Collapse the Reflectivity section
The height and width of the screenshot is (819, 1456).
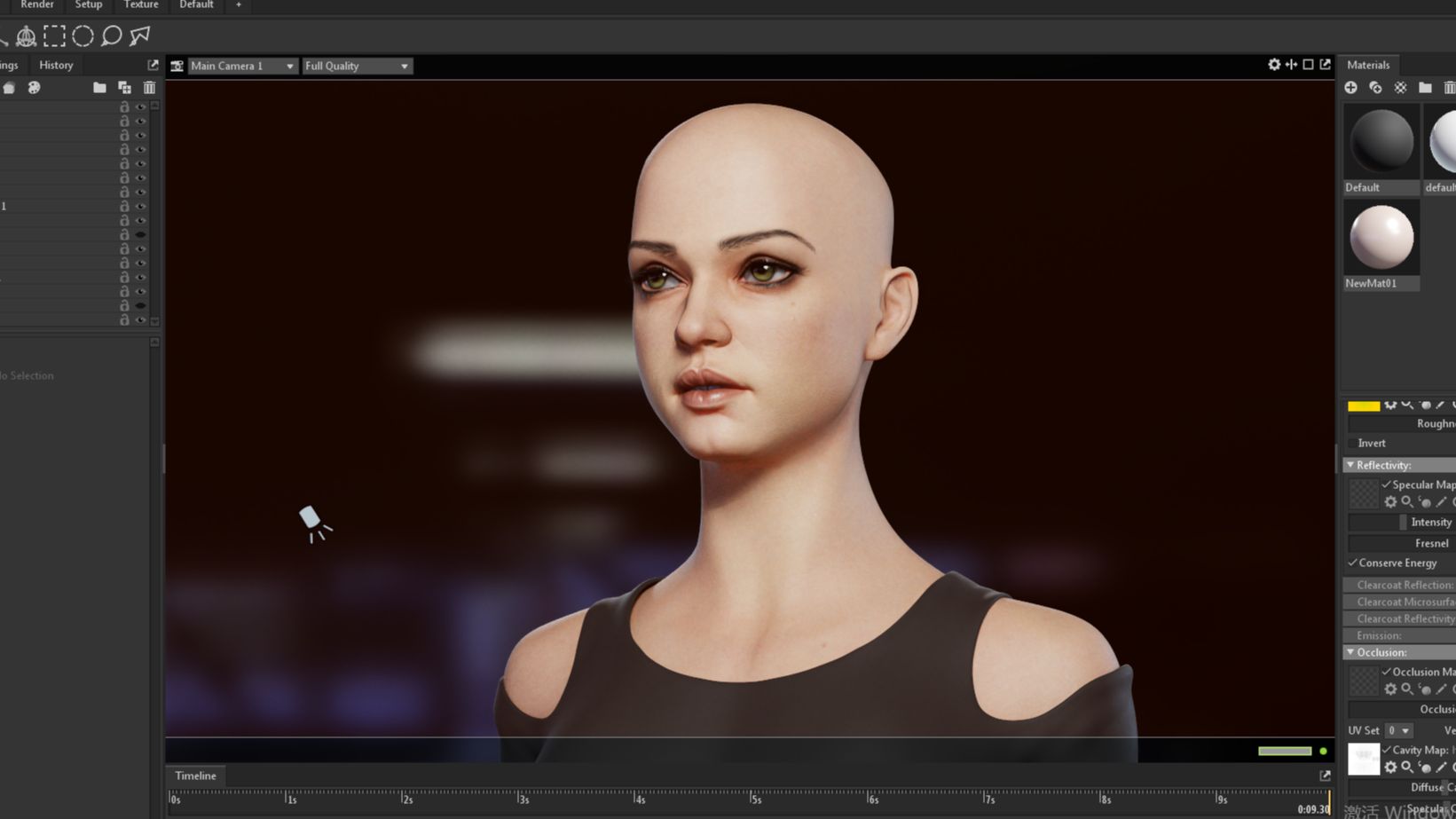point(1350,465)
